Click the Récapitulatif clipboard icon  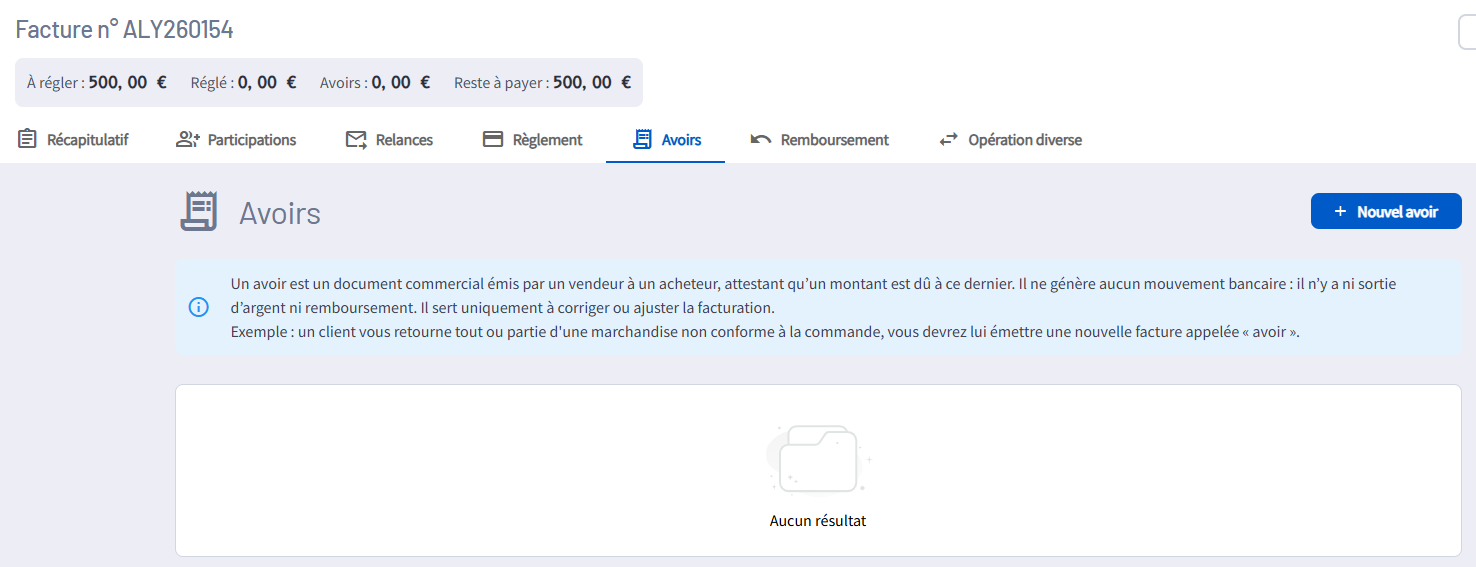pyautogui.click(x=27, y=139)
